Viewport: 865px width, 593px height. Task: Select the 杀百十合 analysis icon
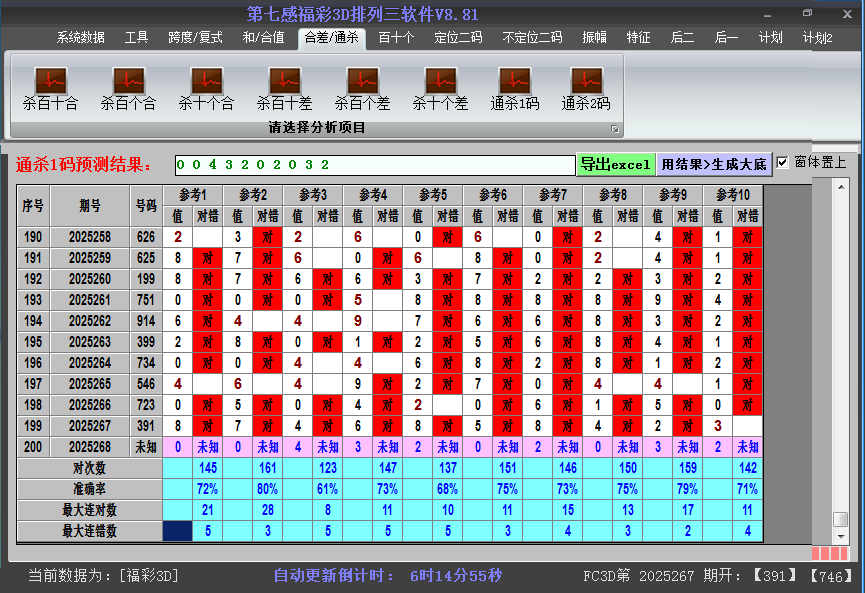(x=49, y=86)
